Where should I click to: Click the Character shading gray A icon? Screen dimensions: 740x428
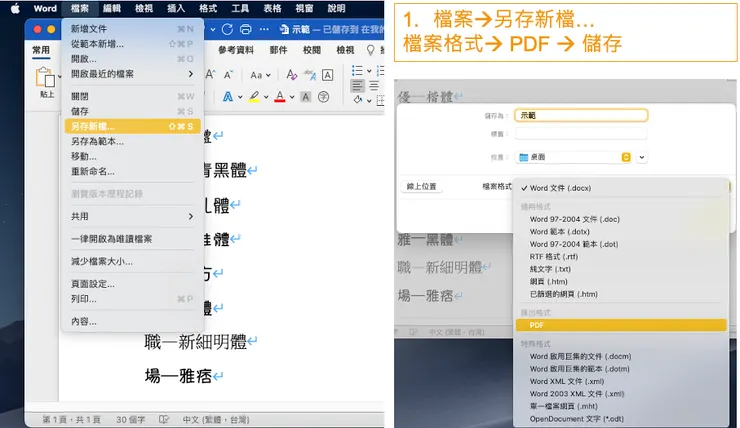click(306, 97)
